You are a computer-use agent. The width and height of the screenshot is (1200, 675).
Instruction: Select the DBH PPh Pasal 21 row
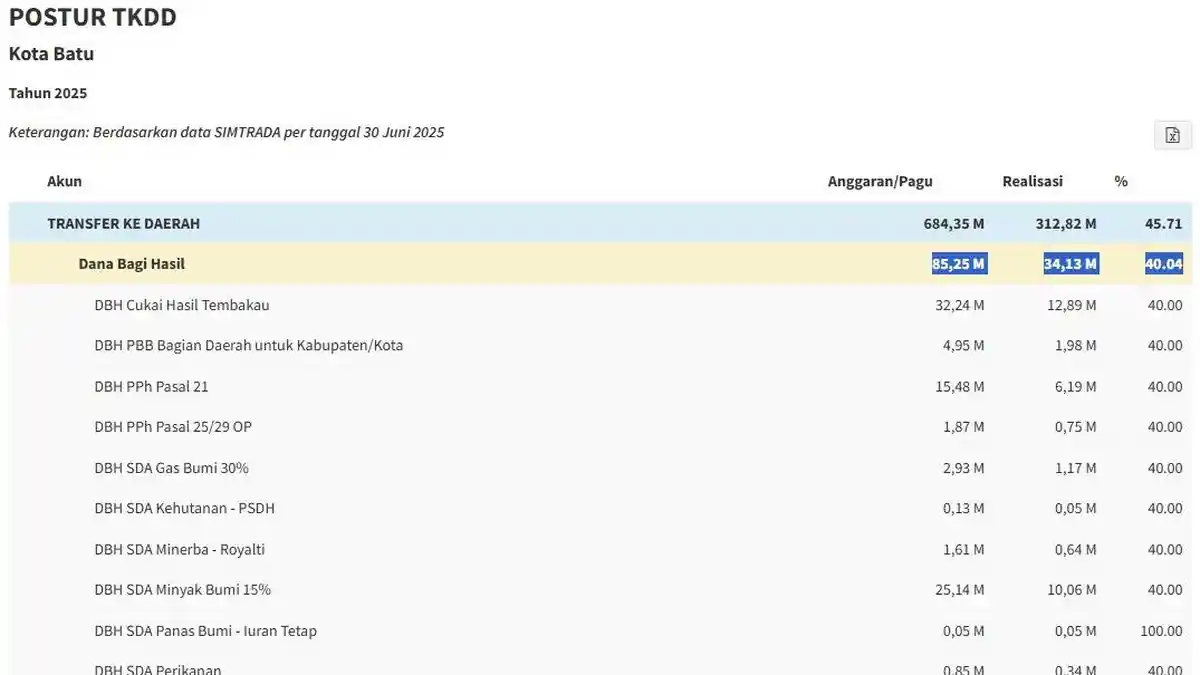tap(600, 386)
